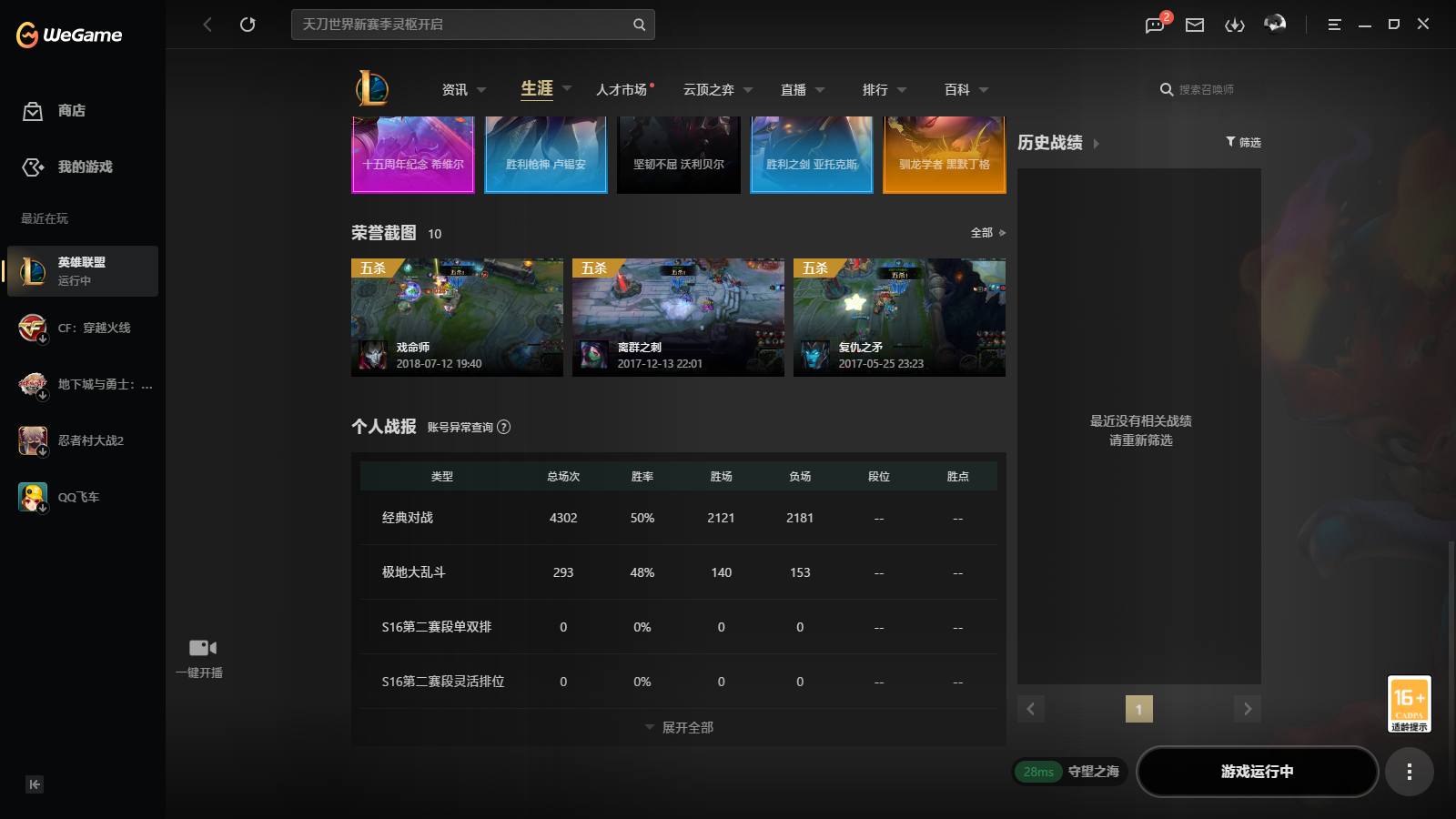Click the 极地大乱斗 row label
The width and height of the screenshot is (1456, 819).
414,572
